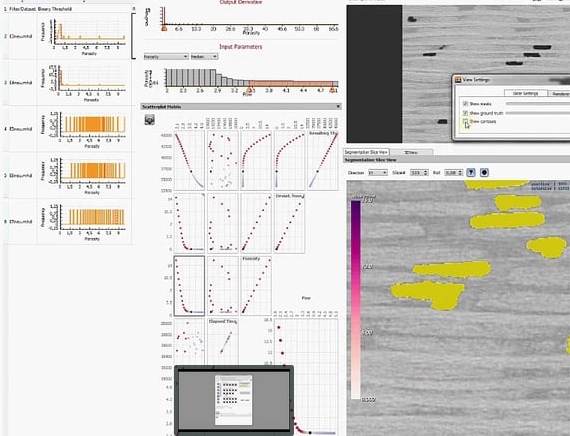Click the Rot value input field
The height and width of the screenshot is (436, 570).
tap(451, 172)
